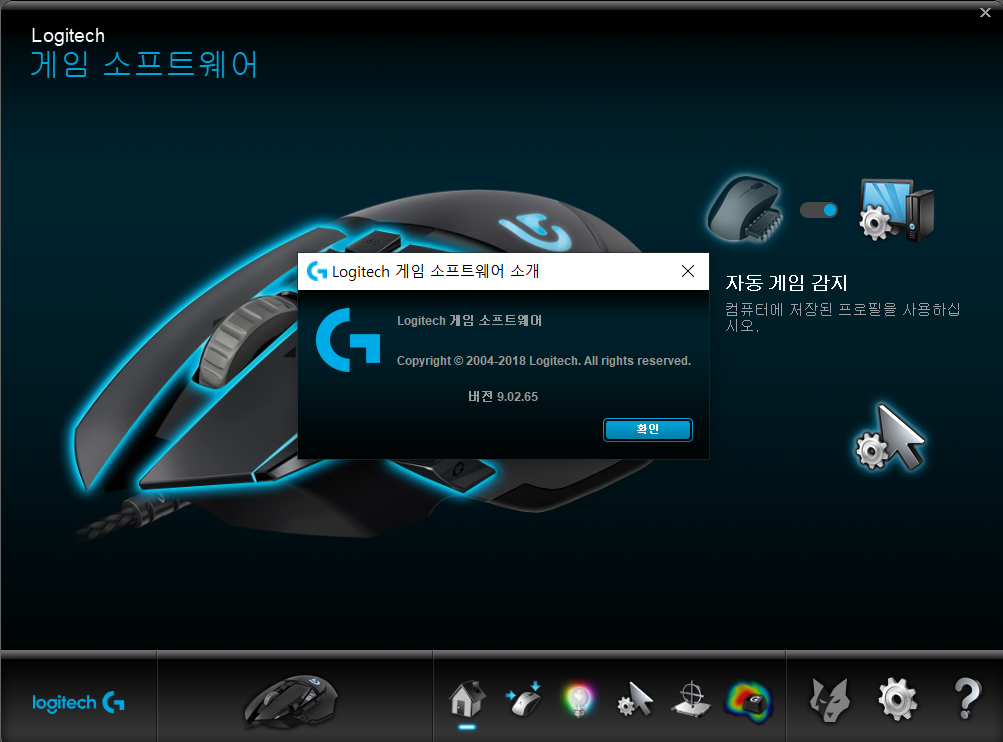Open input analysis heatmap icon

[748, 701]
